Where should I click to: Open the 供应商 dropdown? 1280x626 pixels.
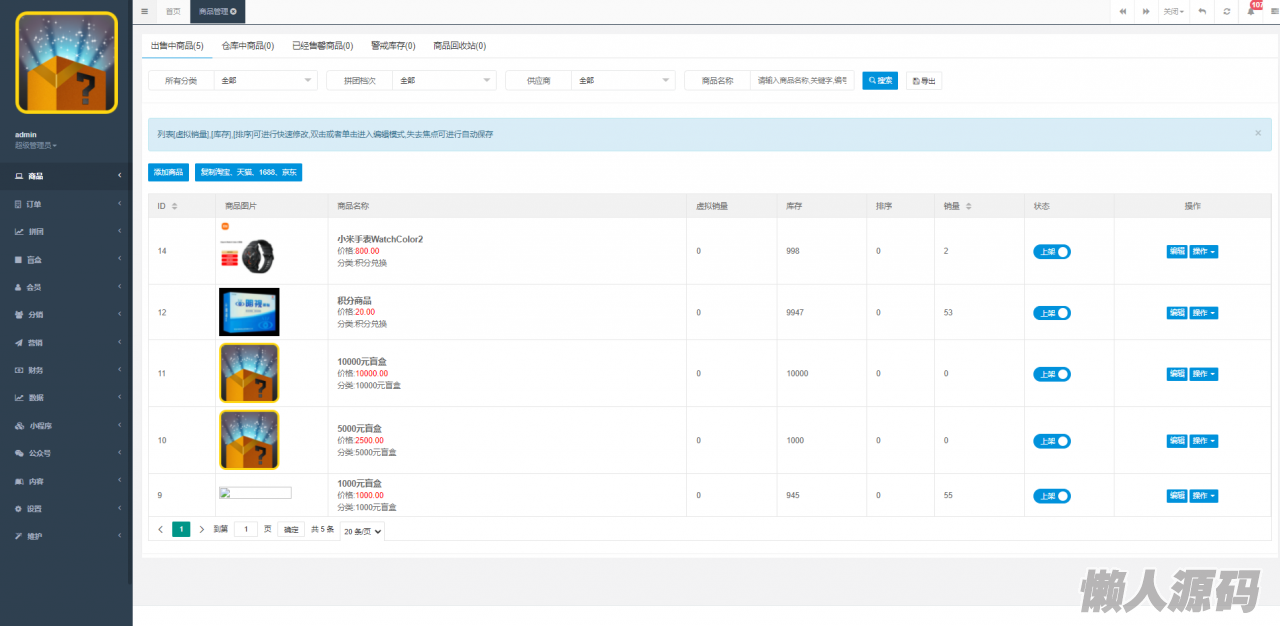tap(623, 81)
